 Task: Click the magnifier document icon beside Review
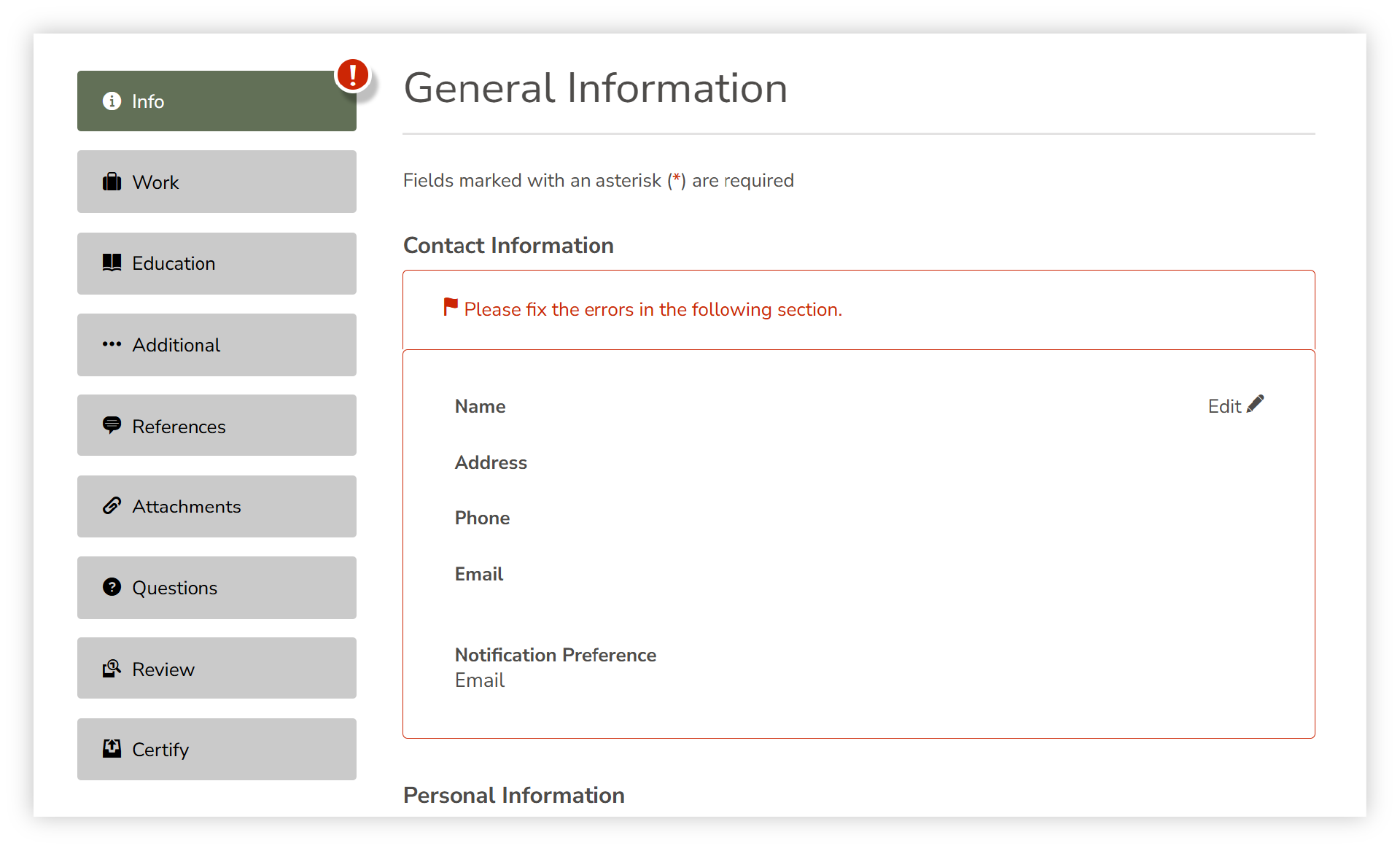pos(112,668)
